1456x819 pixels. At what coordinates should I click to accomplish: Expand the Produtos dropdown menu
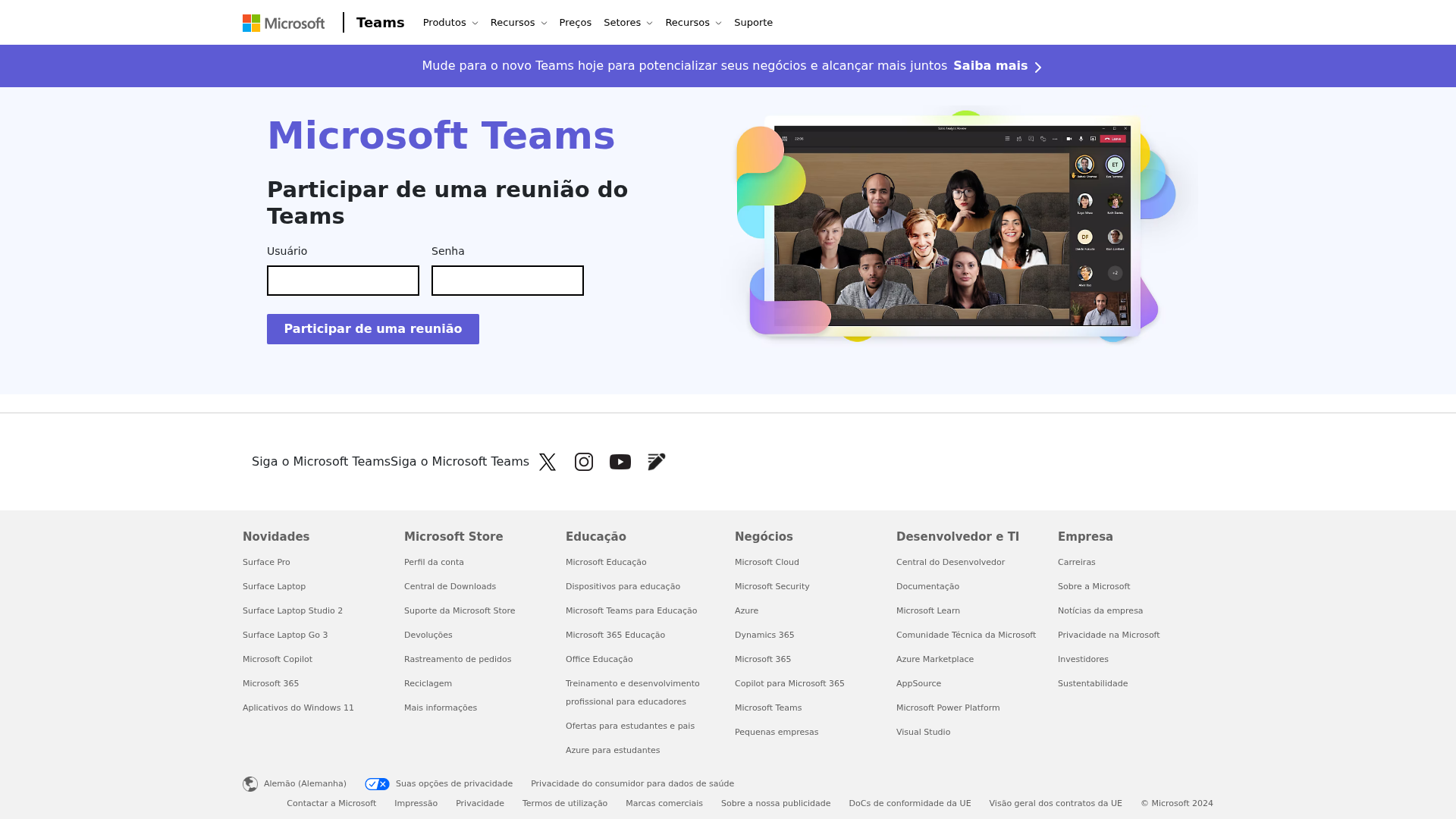click(x=450, y=23)
